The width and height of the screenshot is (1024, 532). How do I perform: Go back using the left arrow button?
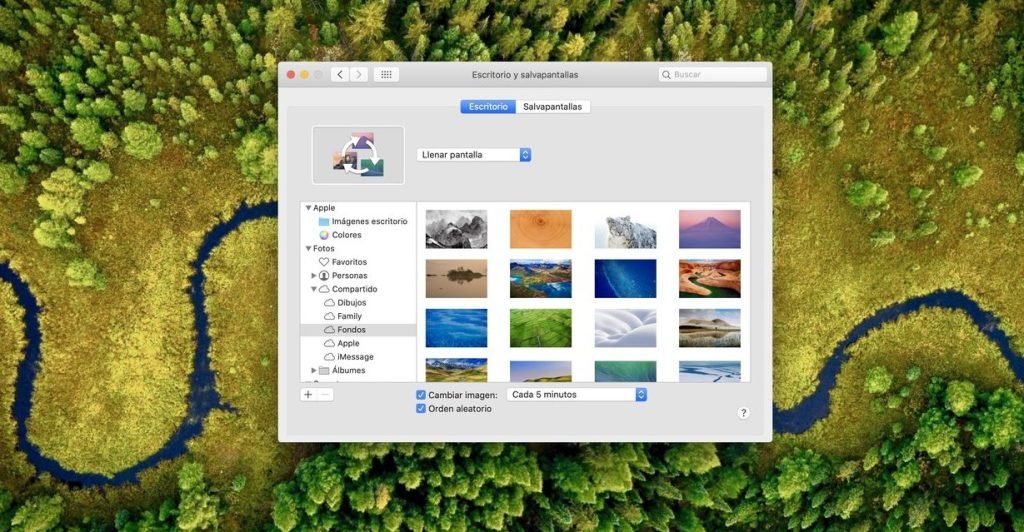[x=340, y=75]
